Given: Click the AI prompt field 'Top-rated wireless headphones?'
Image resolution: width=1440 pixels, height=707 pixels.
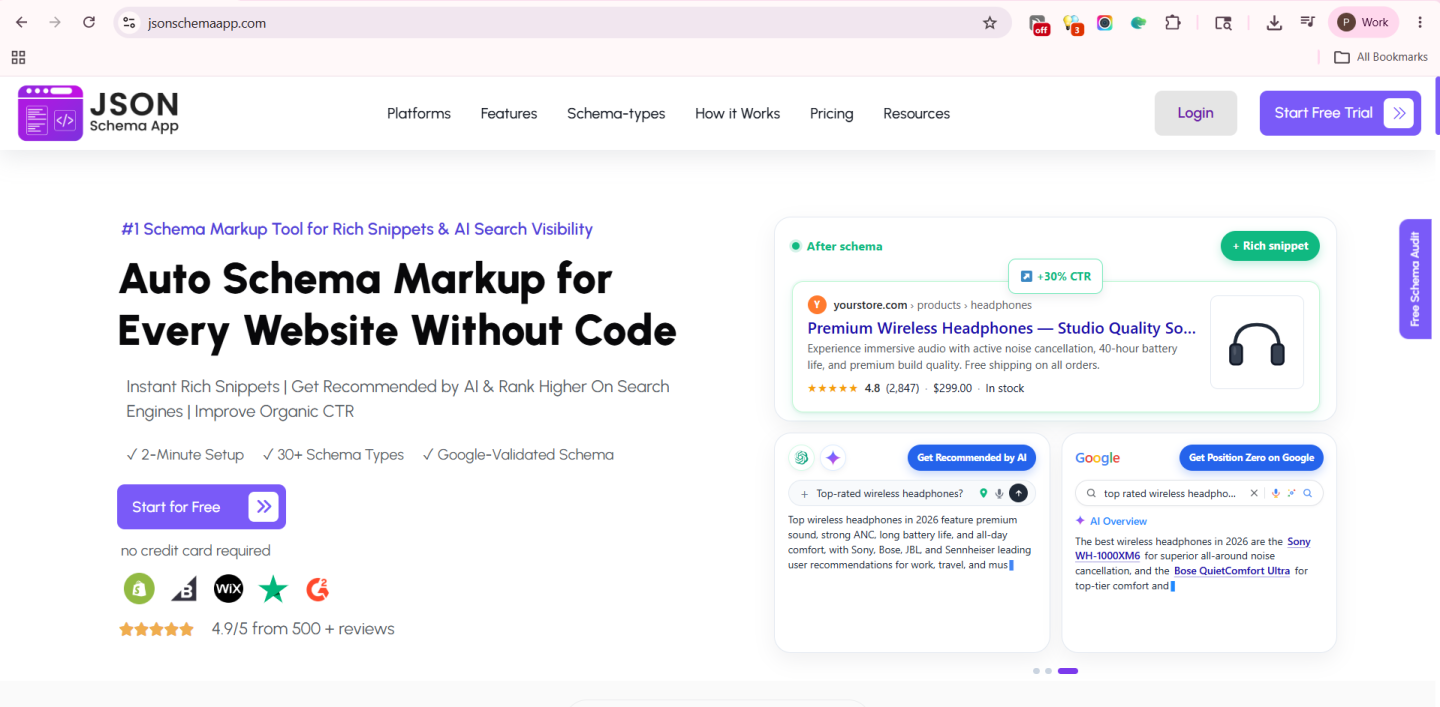Looking at the screenshot, I should tap(911, 493).
